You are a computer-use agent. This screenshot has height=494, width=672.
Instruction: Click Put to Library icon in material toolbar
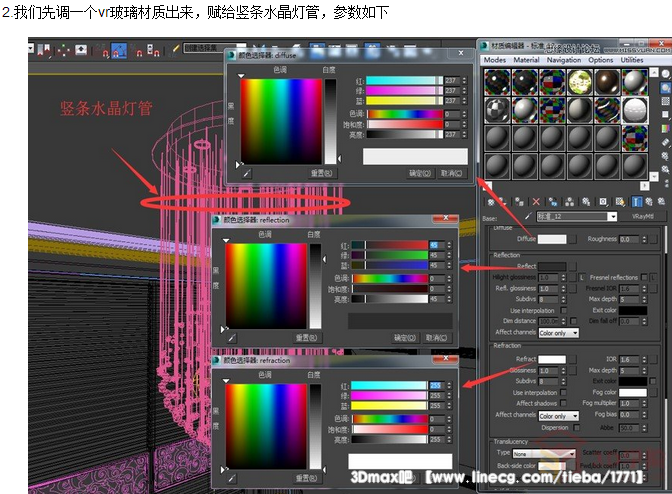(x=586, y=202)
